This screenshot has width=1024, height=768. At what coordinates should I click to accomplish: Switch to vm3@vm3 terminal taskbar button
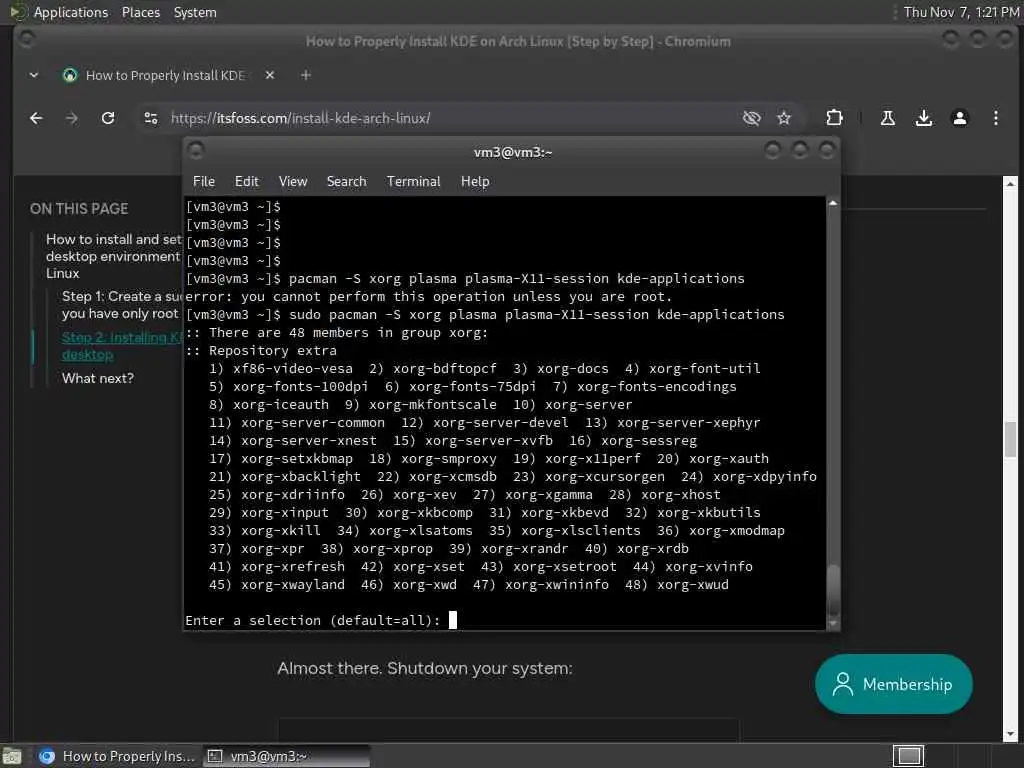click(287, 756)
